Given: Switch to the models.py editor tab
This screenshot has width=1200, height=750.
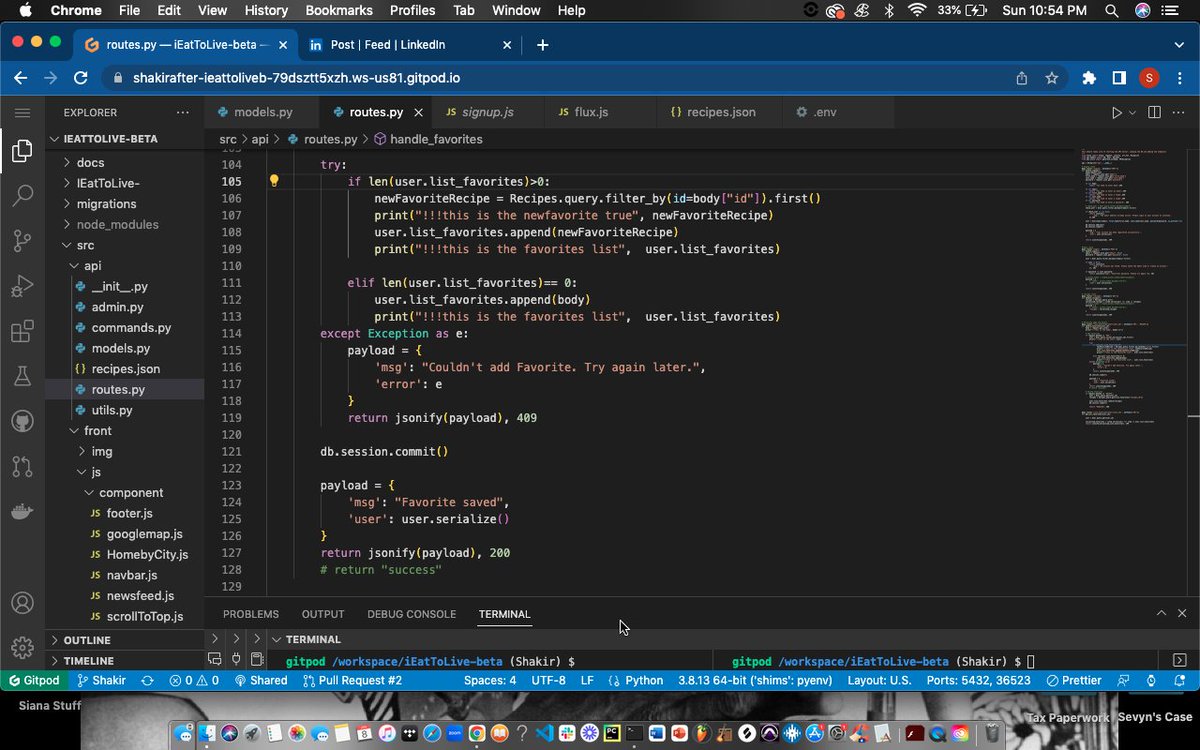Looking at the screenshot, I should click(x=262, y=113).
